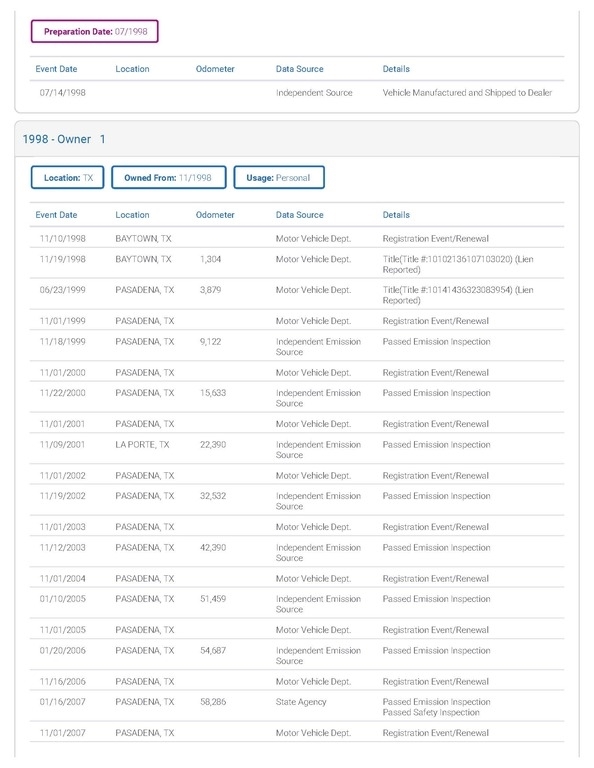Click the Passed Safety Inspection detail text
Screen dimensions: 594x768
pos(431,712)
